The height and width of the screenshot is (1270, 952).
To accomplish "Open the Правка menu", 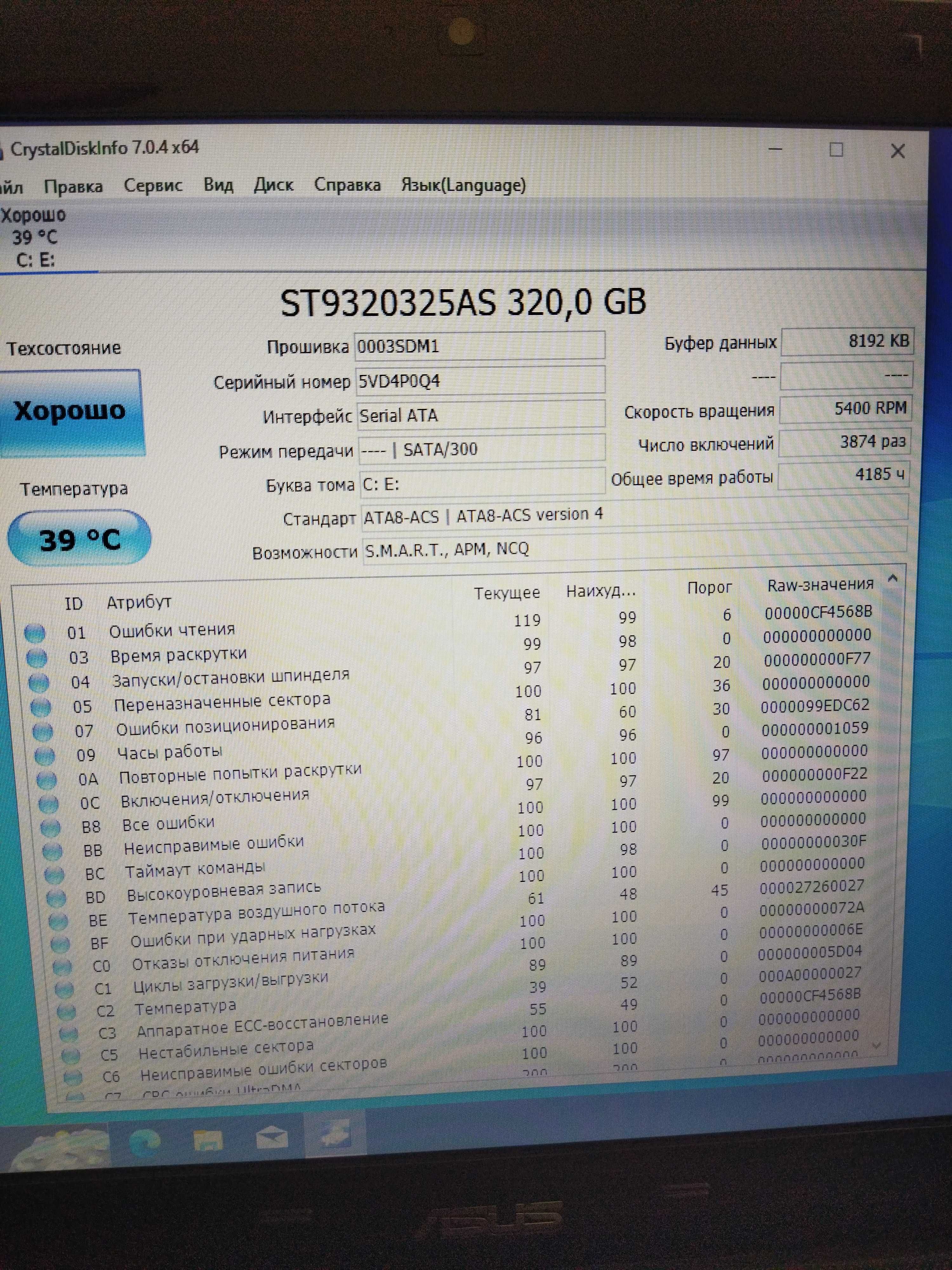I will (x=73, y=187).
